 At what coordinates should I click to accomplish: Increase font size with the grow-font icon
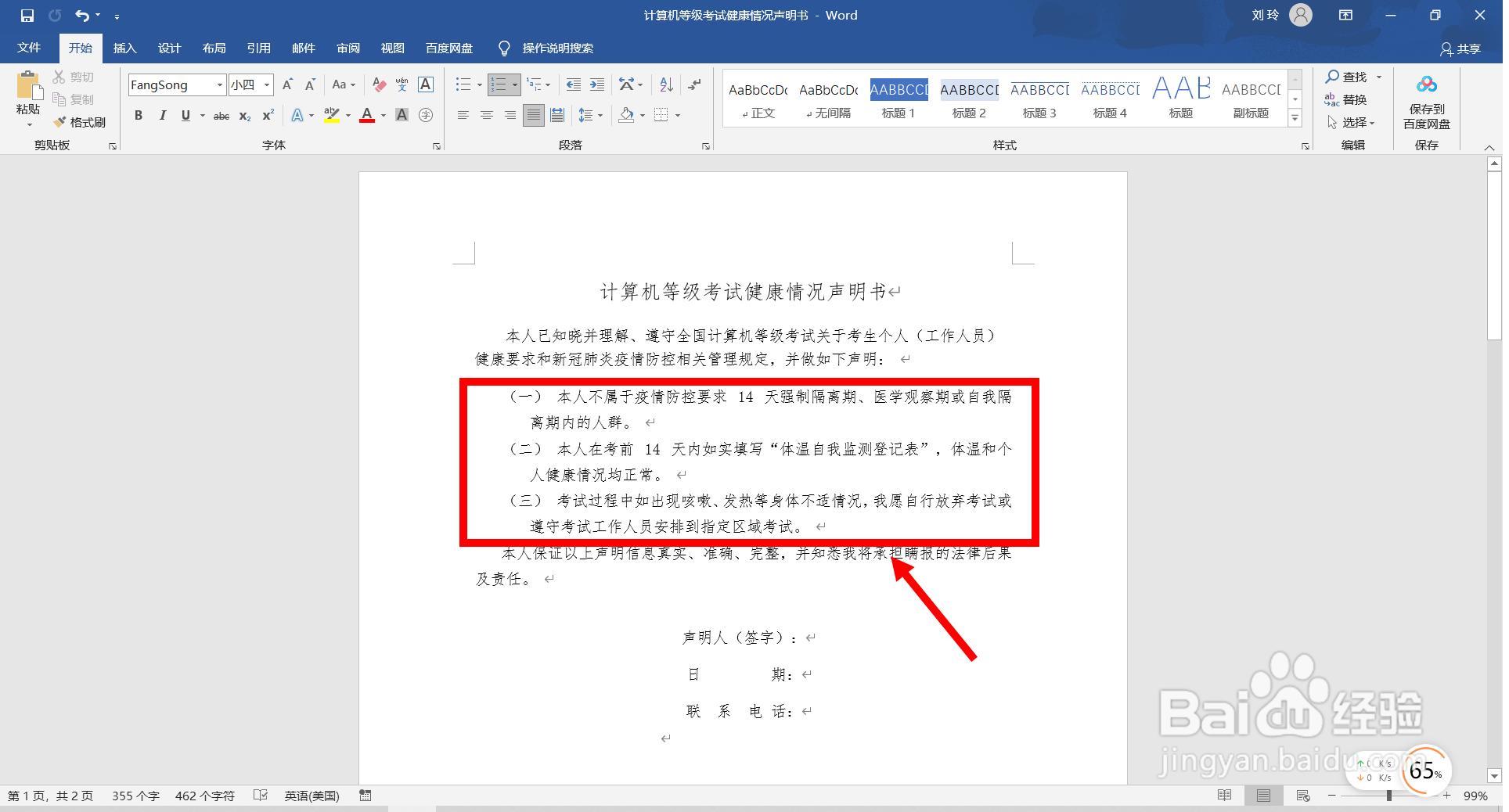287,84
